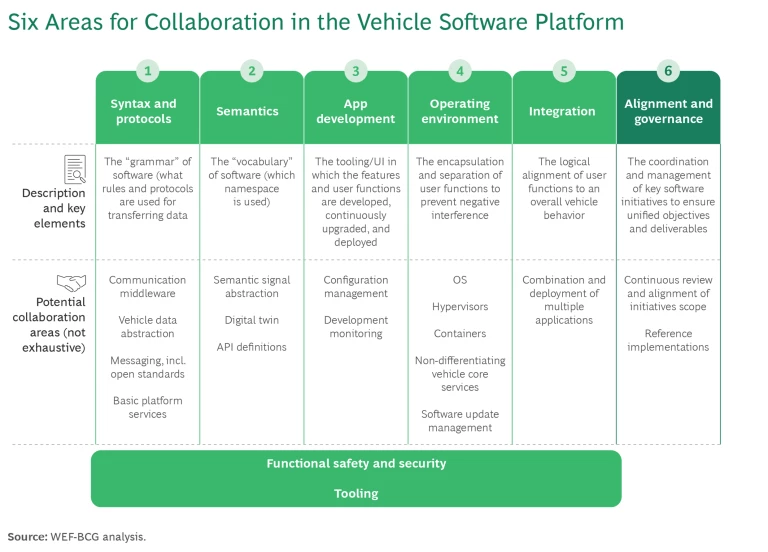Click the Tooling label in green bar
768x552 pixels.
pos(356,493)
